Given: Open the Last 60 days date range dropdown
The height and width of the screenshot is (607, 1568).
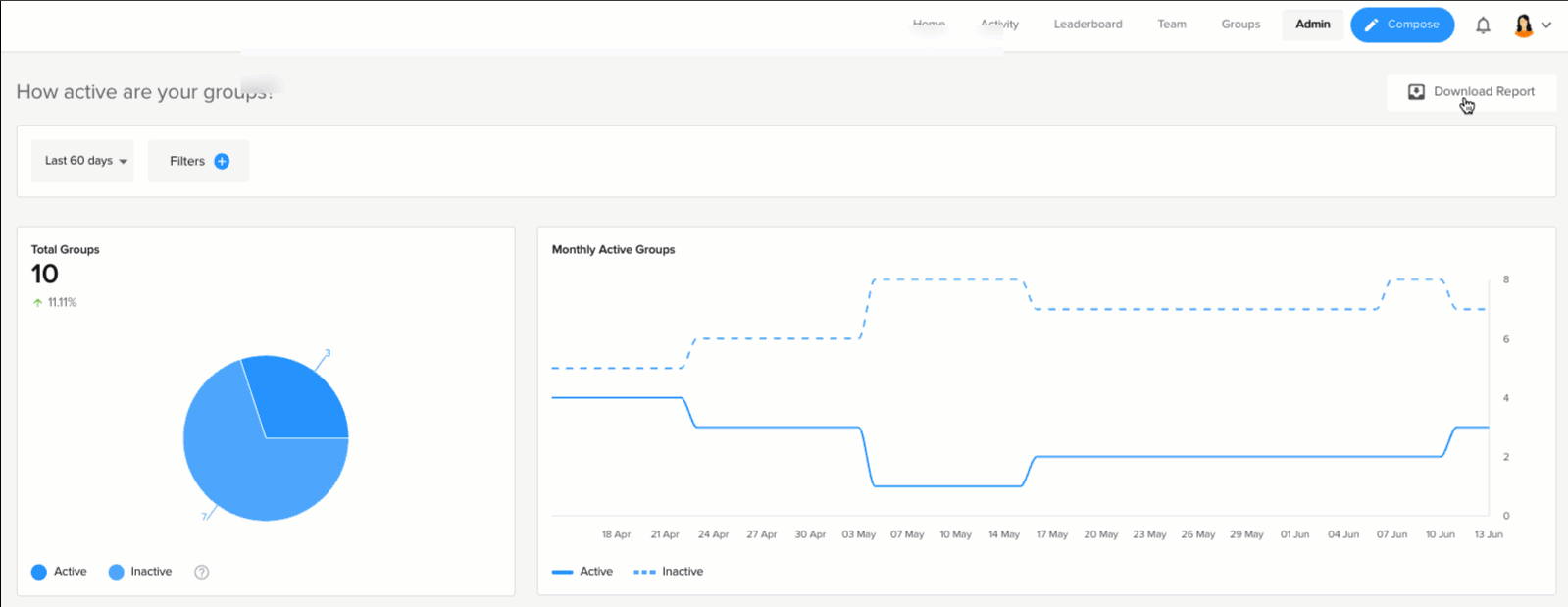Looking at the screenshot, I should click(83, 161).
